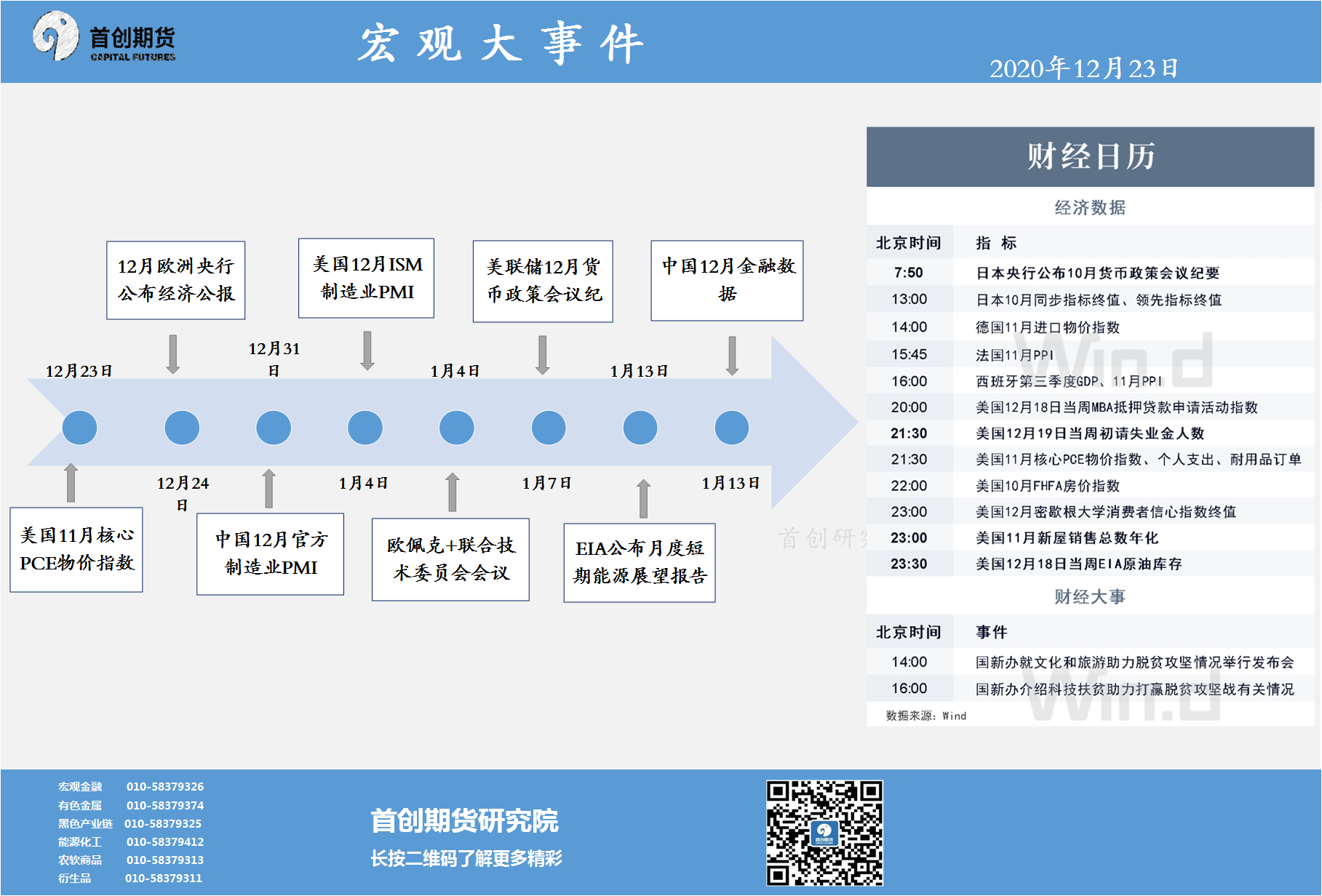Select the timeline dot above 12月24日 label
Image resolution: width=1322 pixels, height=896 pixels.
coord(182,428)
